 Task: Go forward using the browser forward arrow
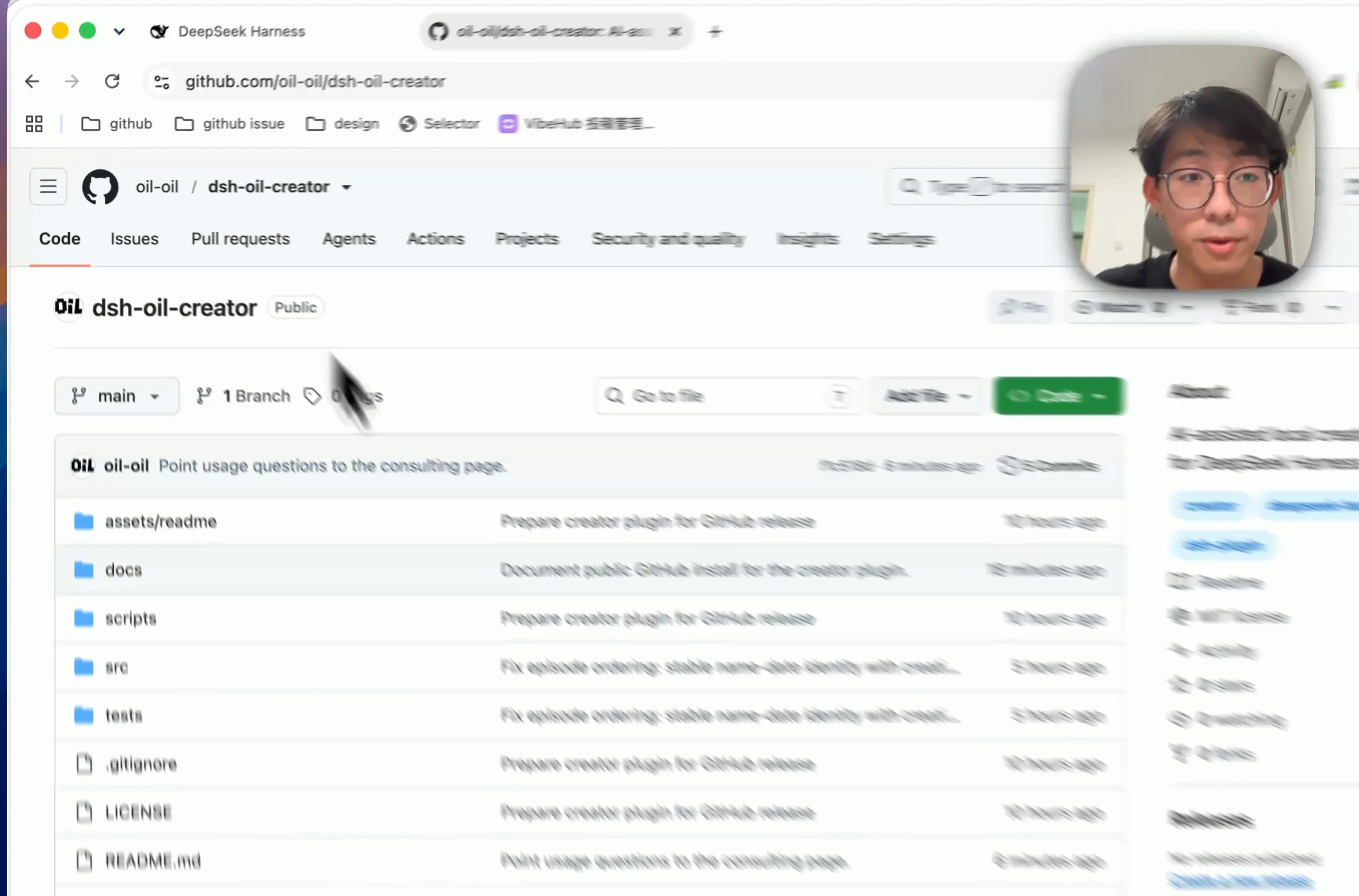72,82
